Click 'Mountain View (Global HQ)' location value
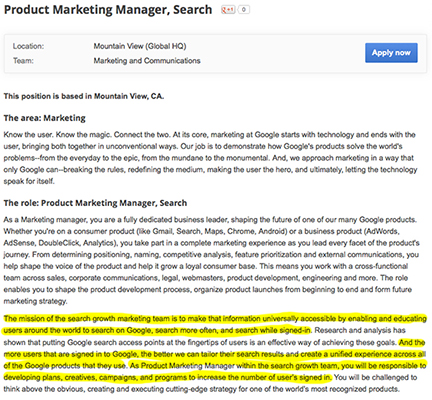 [x=140, y=46]
